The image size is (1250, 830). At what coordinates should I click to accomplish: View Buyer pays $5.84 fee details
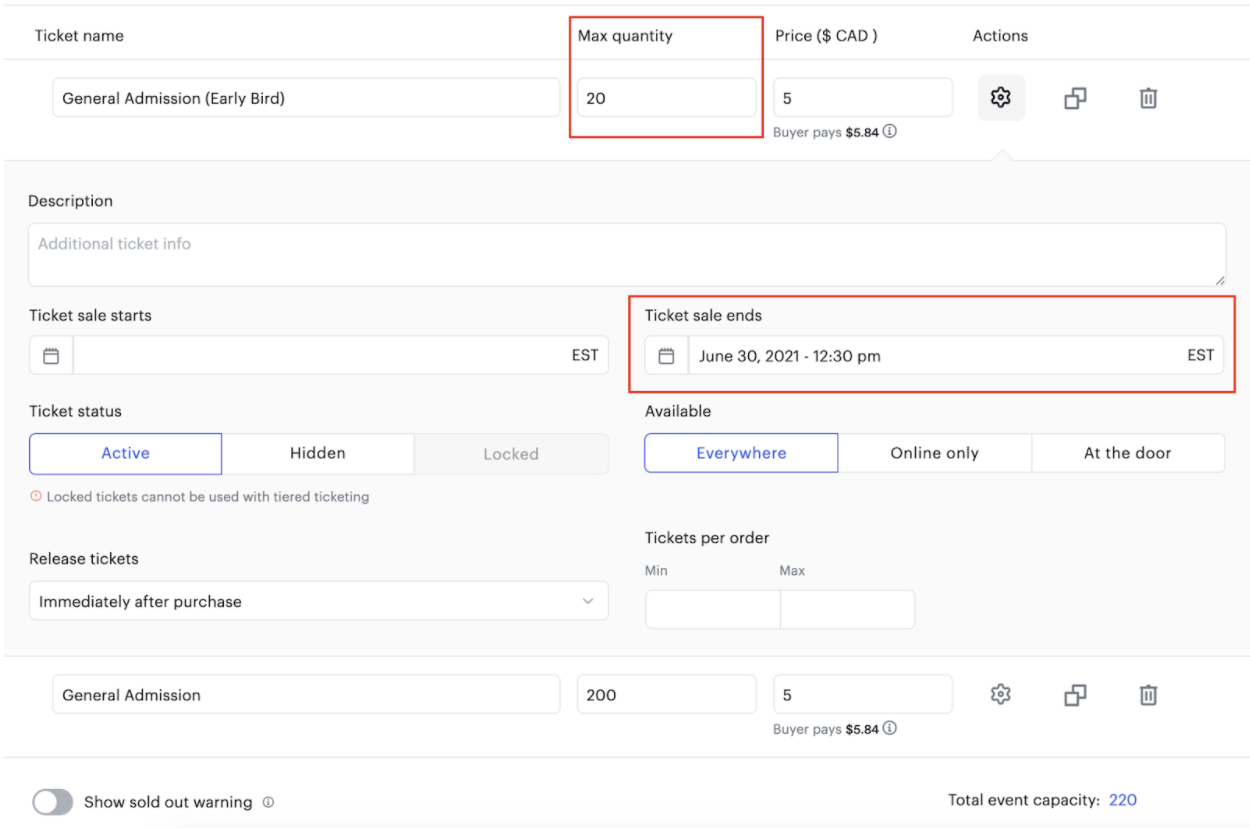tap(888, 131)
